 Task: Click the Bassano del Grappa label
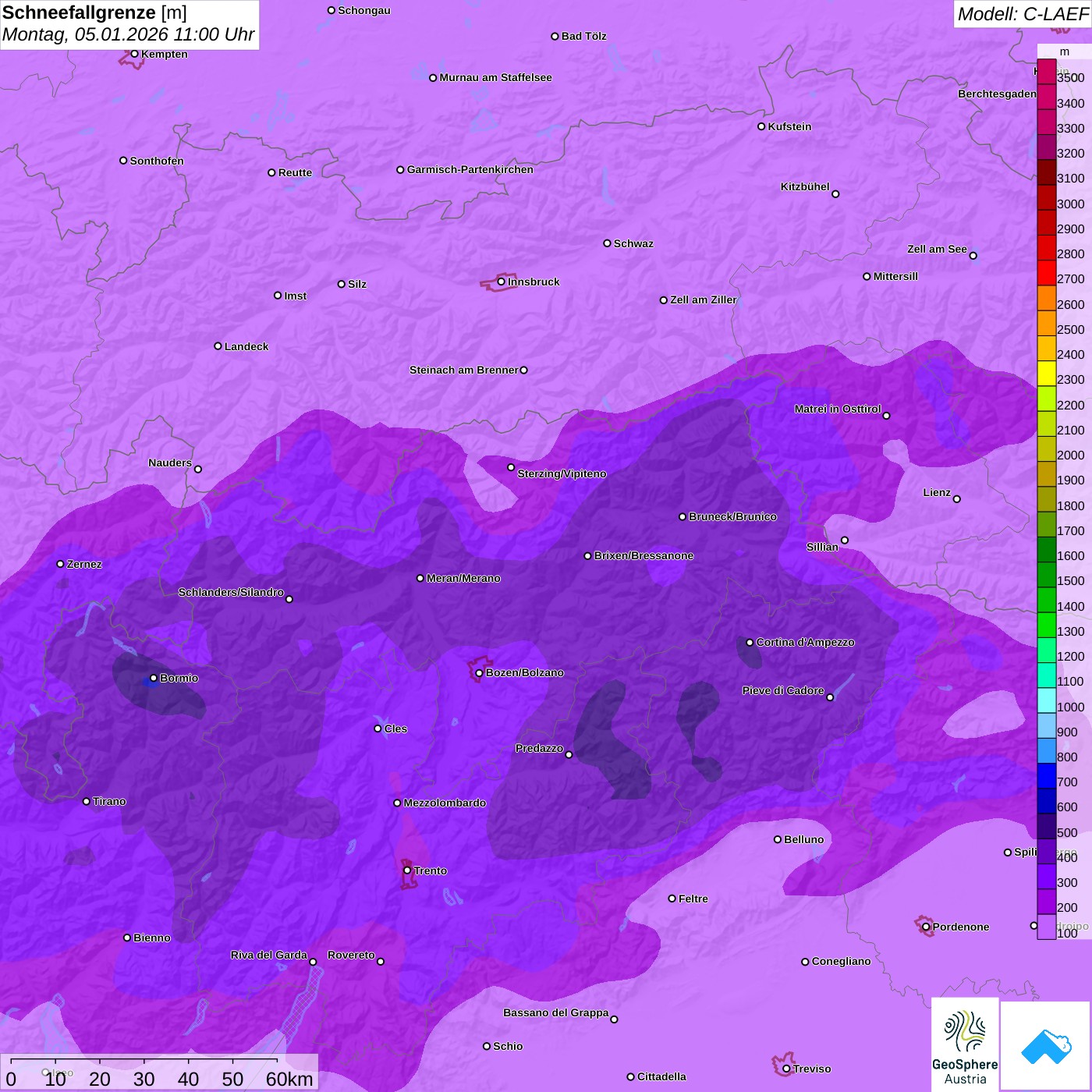point(556,1012)
